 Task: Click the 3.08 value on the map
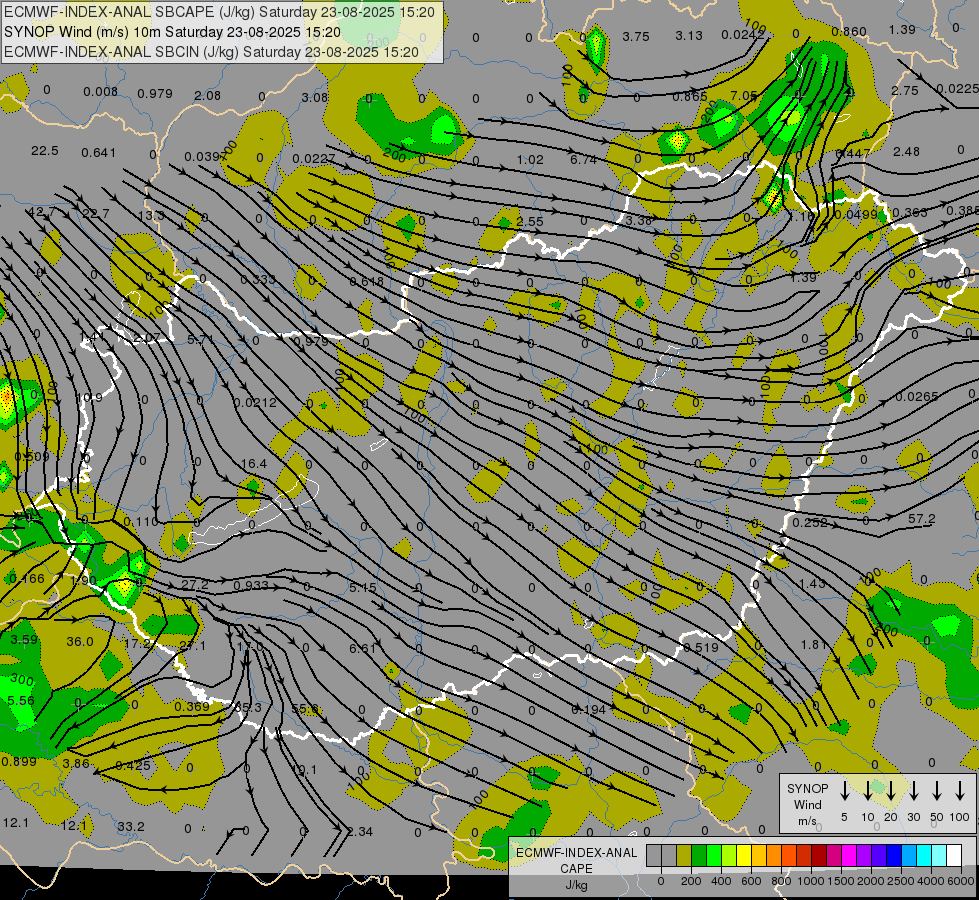pos(315,97)
